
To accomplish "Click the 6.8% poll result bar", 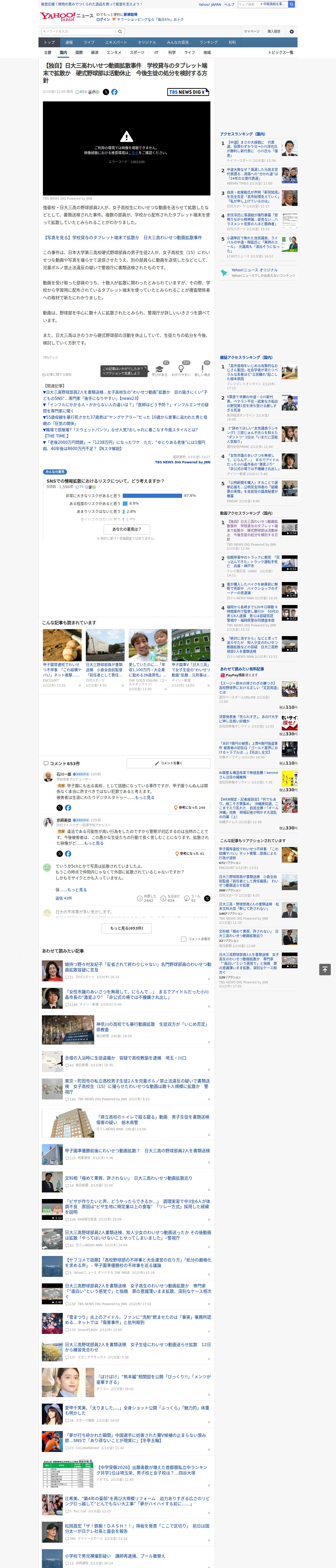I will coord(125,503).
